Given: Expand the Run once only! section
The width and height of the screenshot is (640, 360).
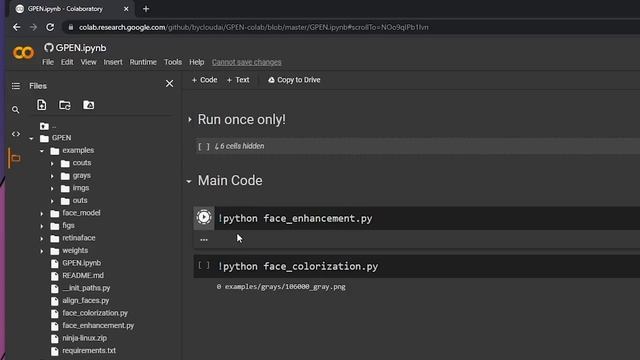Looking at the screenshot, I should pyautogui.click(x=190, y=120).
